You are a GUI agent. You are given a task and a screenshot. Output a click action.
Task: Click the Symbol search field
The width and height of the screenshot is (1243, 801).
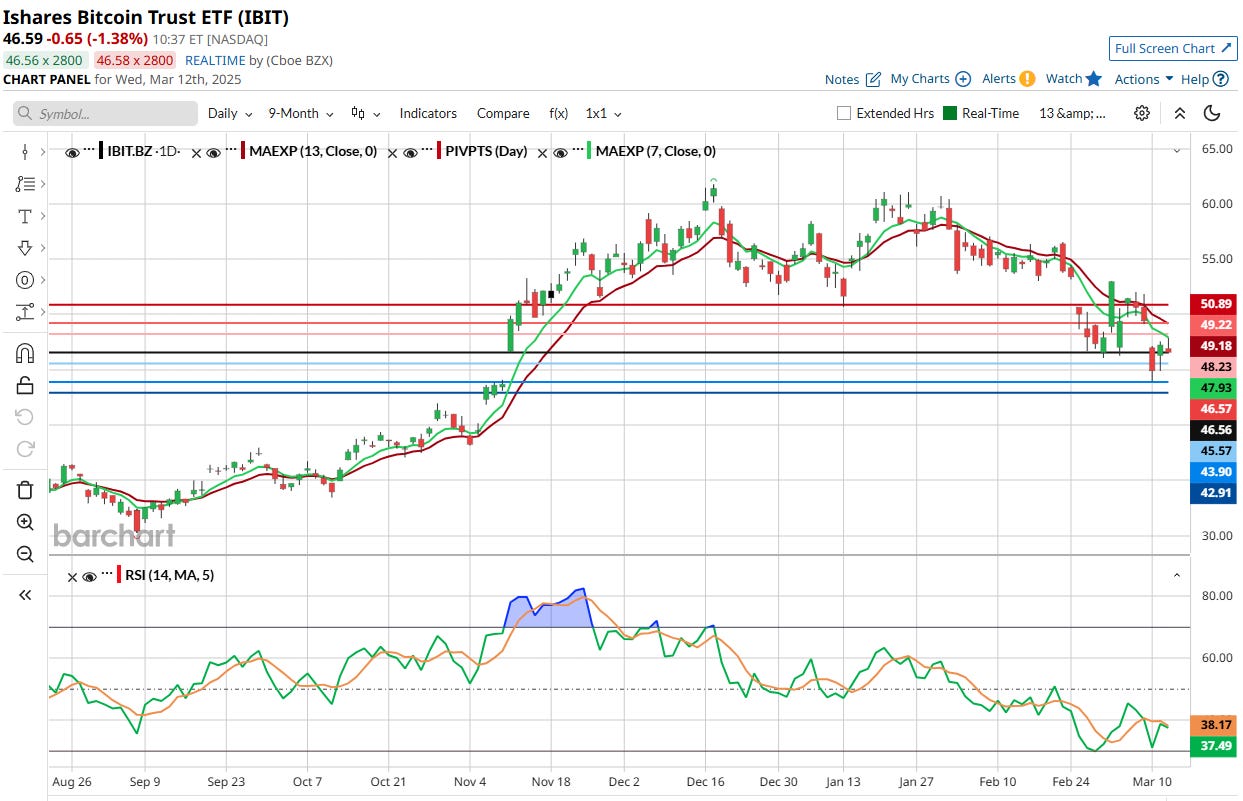(x=105, y=114)
